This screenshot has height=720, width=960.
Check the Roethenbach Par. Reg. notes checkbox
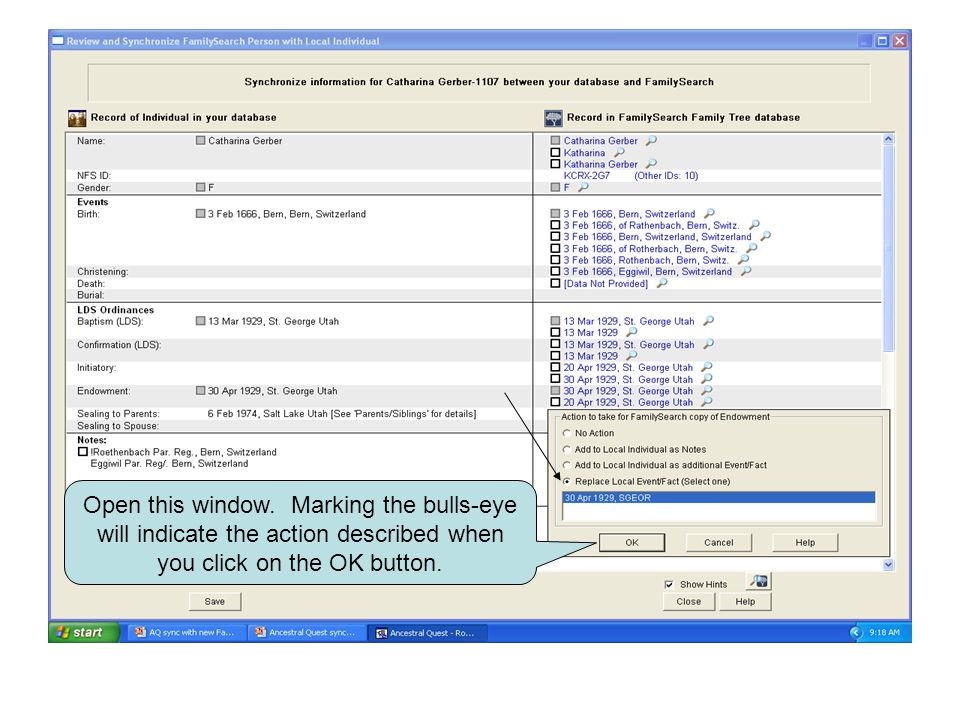click(83, 452)
